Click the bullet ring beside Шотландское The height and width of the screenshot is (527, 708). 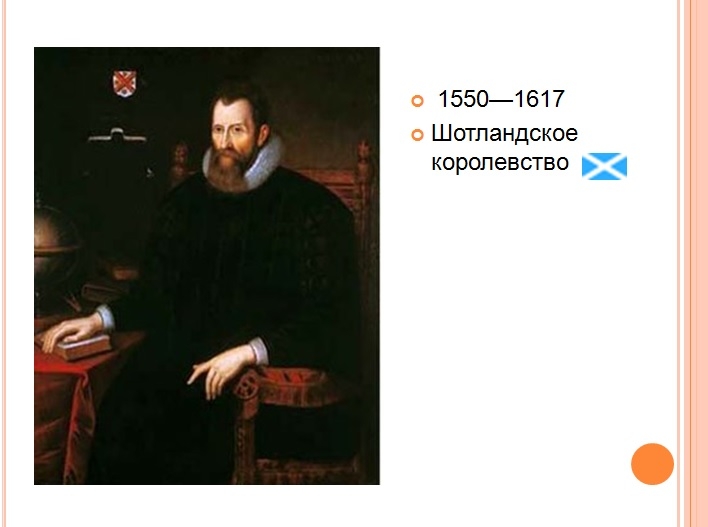tap(417, 135)
